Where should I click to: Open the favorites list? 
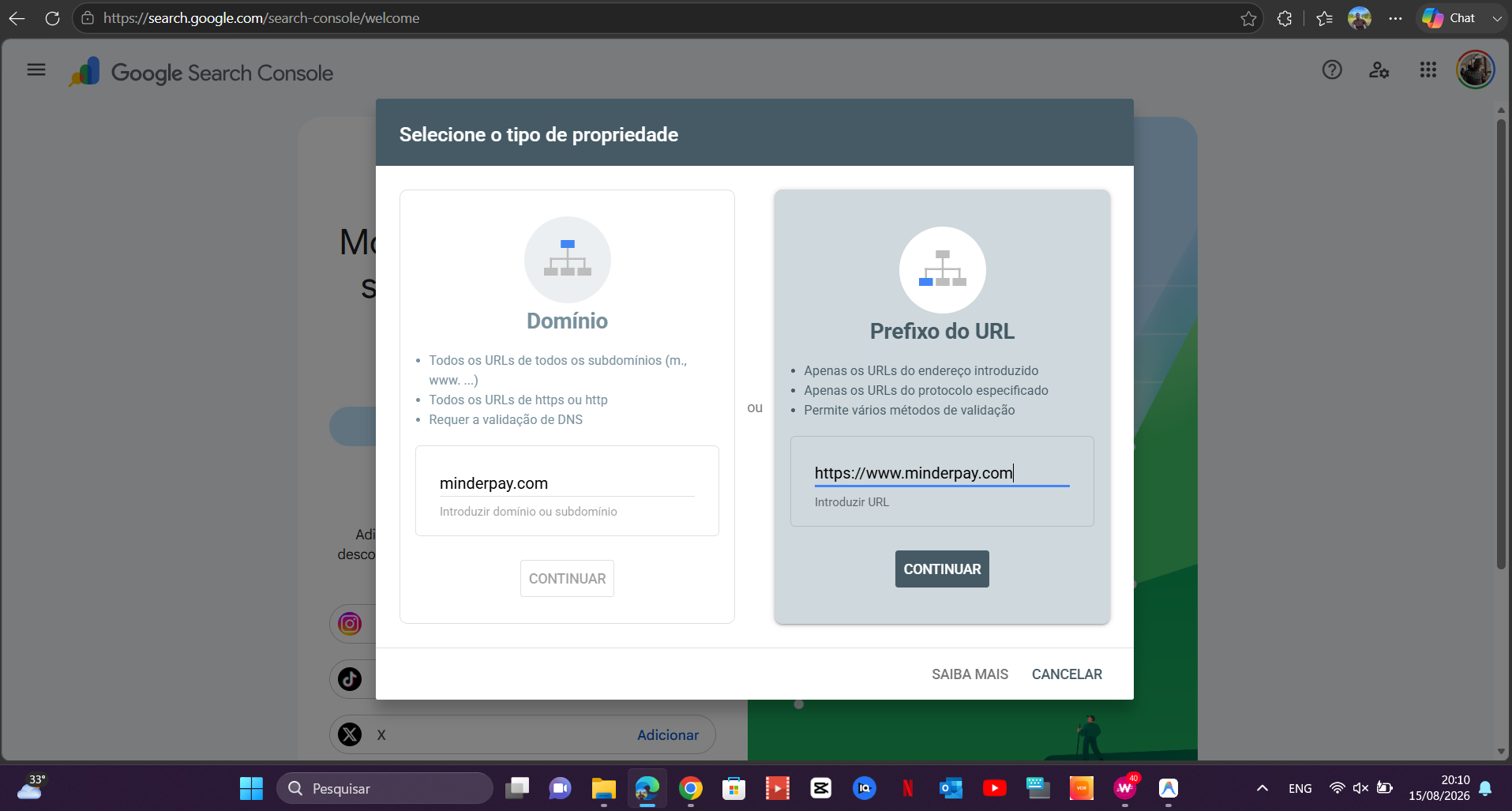click(1325, 18)
